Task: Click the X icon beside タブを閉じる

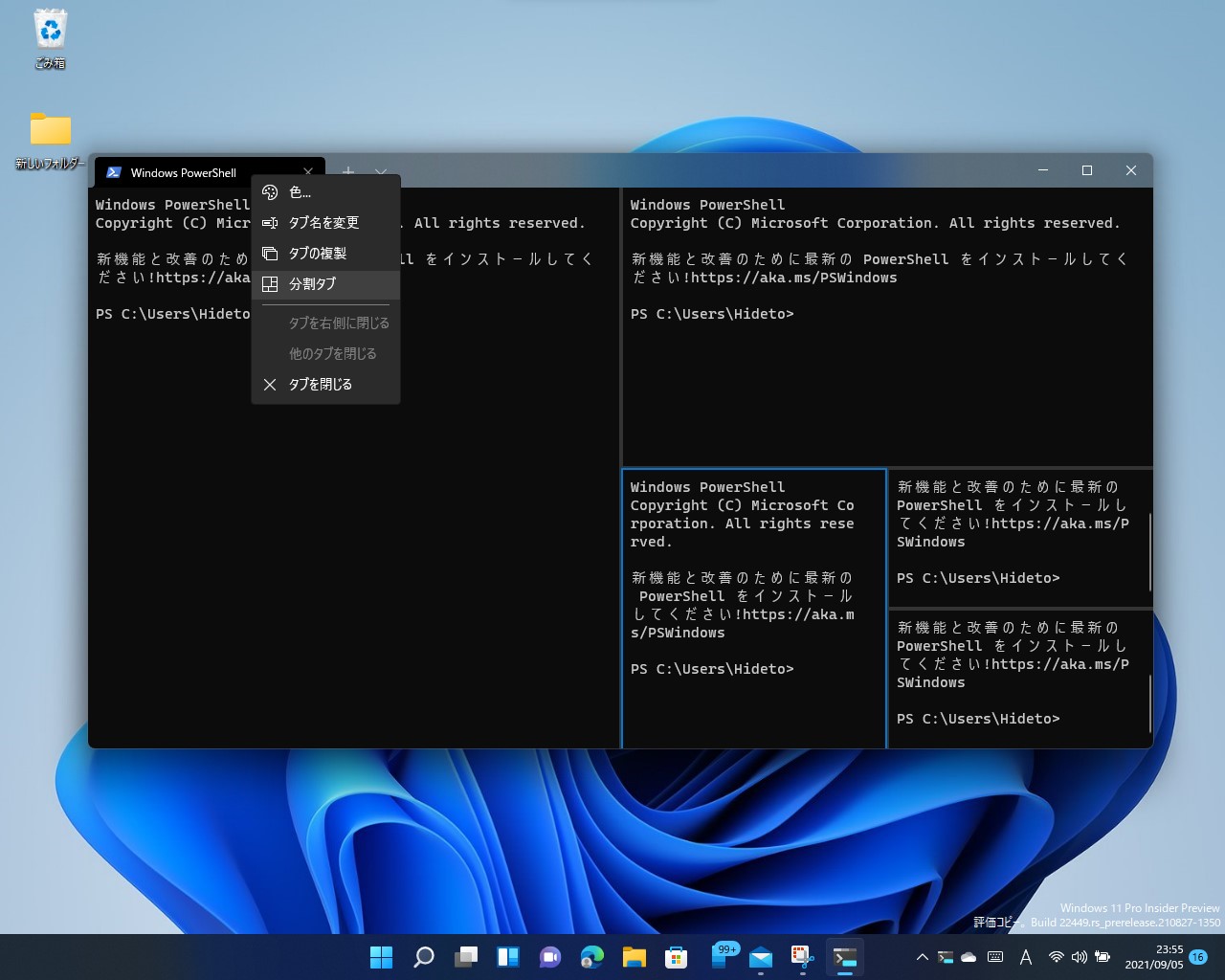Action: [x=270, y=385]
